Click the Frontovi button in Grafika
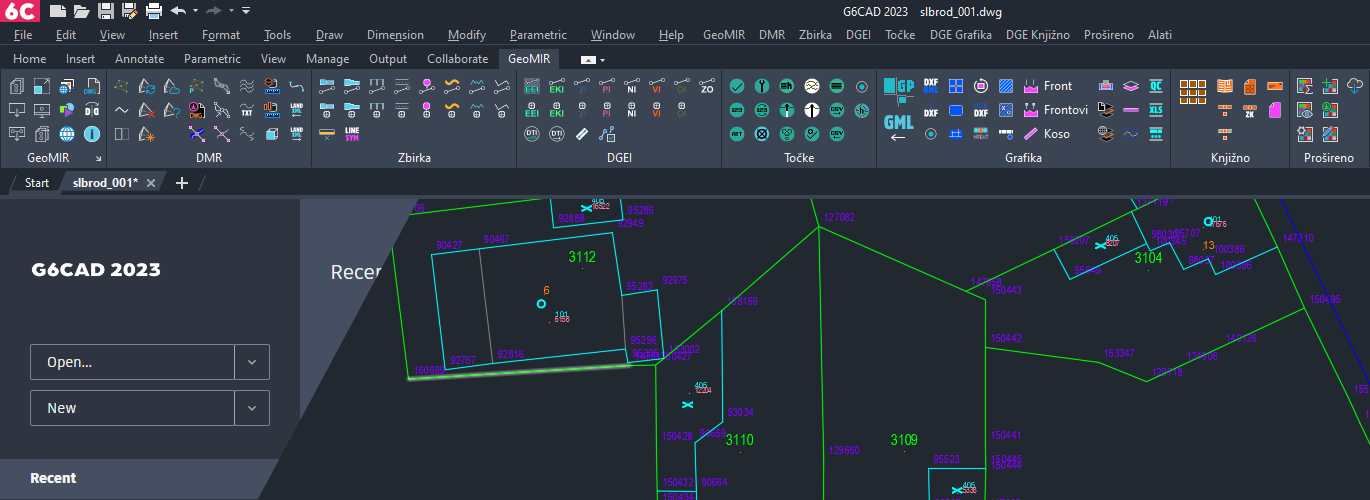The image size is (1370, 500). tap(1055, 110)
